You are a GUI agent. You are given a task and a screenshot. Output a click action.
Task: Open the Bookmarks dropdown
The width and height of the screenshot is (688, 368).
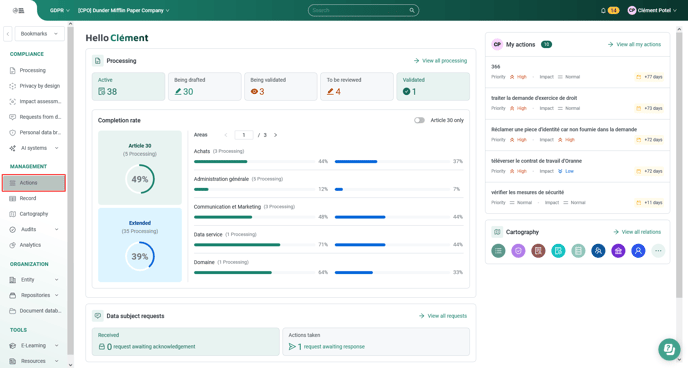click(39, 34)
